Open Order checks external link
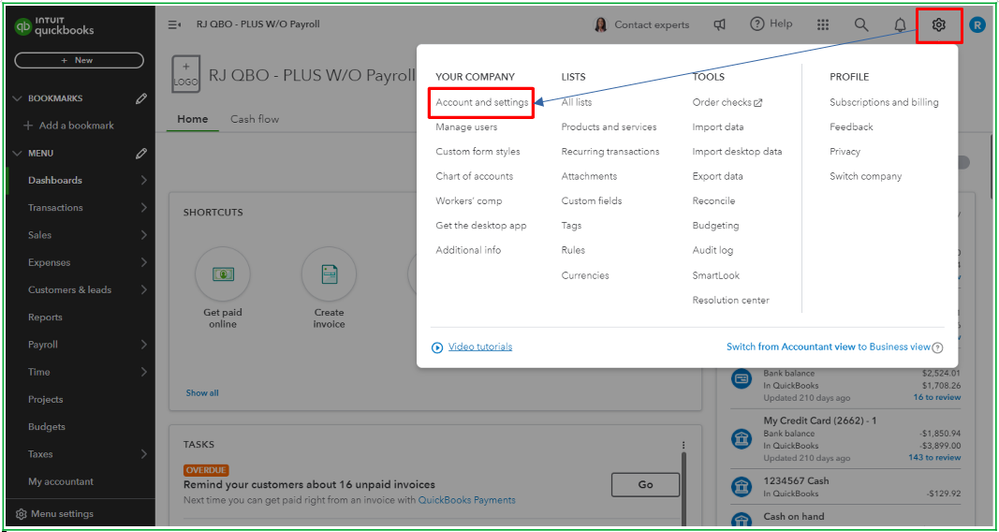Image resolution: width=999 pixels, height=532 pixels. click(727, 102)
